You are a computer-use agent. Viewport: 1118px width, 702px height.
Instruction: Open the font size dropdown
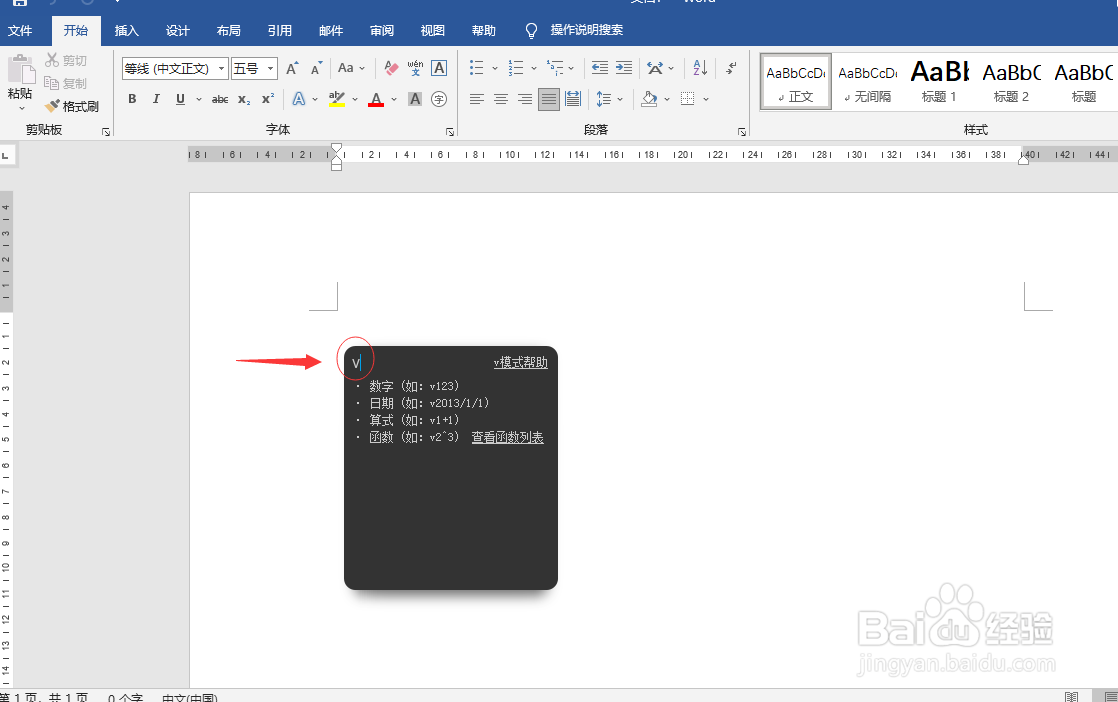271,68
